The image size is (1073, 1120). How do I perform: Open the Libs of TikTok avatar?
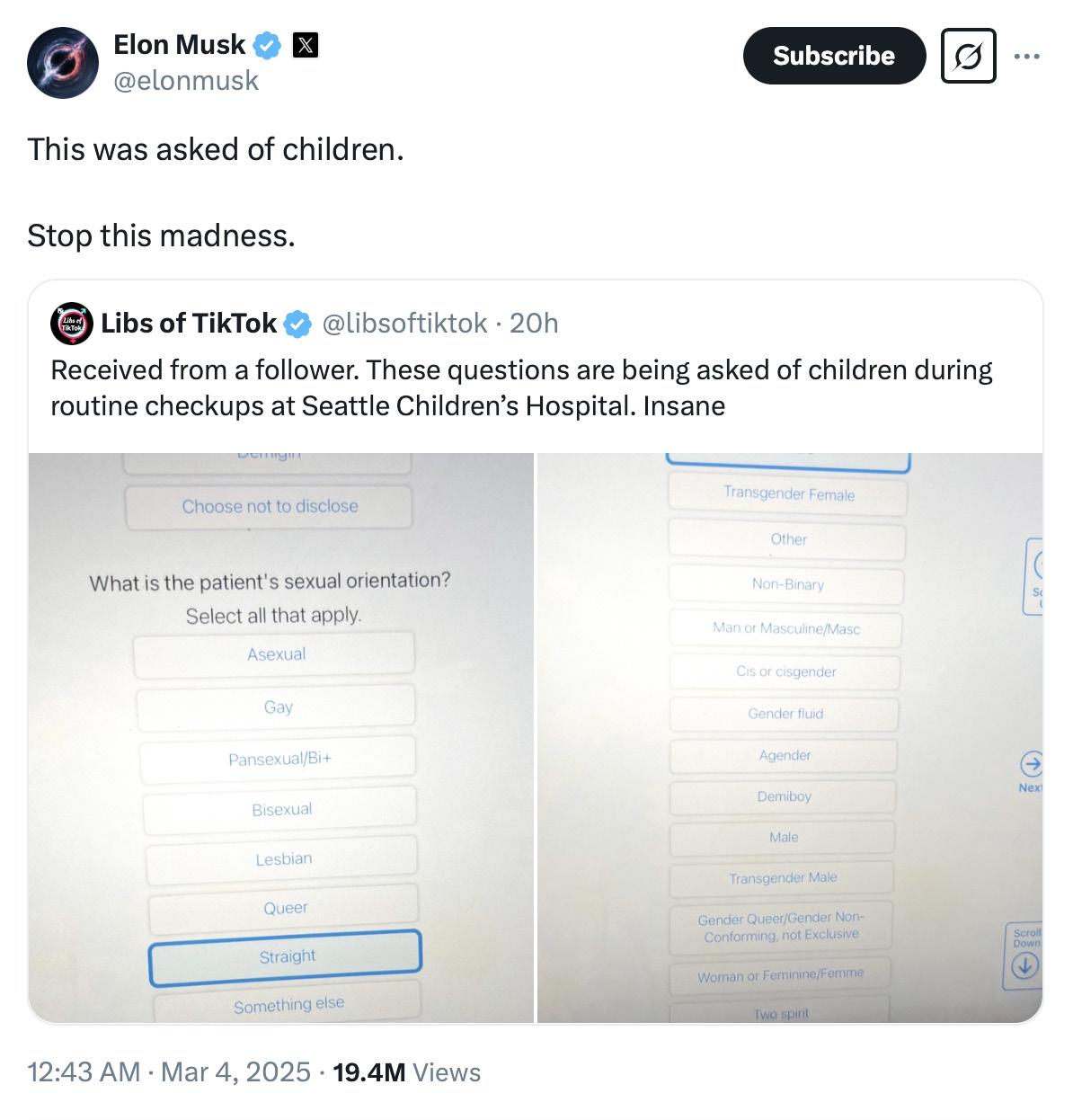72,324
